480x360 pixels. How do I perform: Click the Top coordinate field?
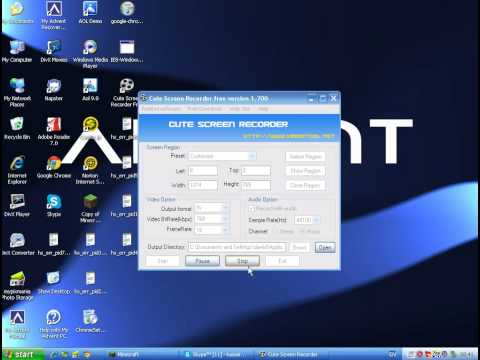tap(256, 171)
